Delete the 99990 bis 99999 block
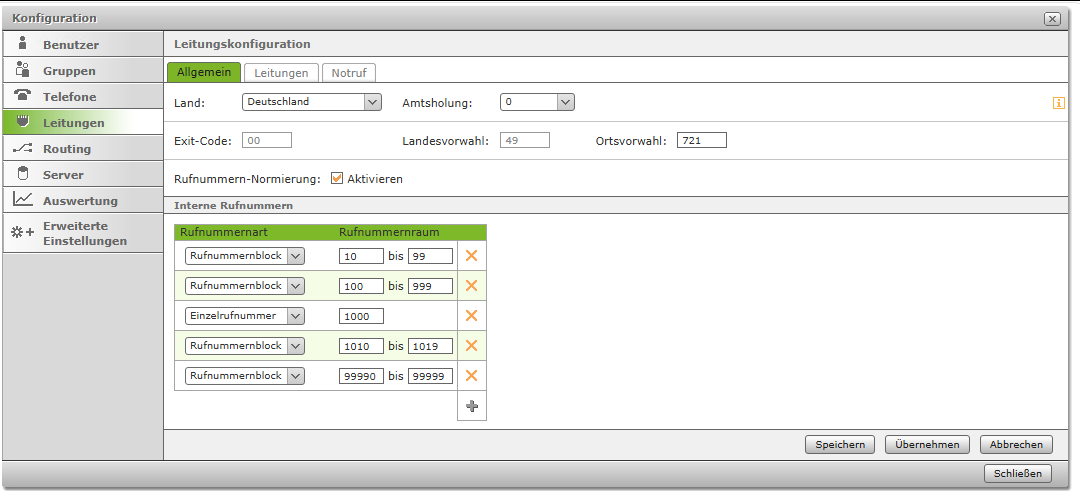The height and width of the screenshot is (496, 1080). click(x=471, y=376)
